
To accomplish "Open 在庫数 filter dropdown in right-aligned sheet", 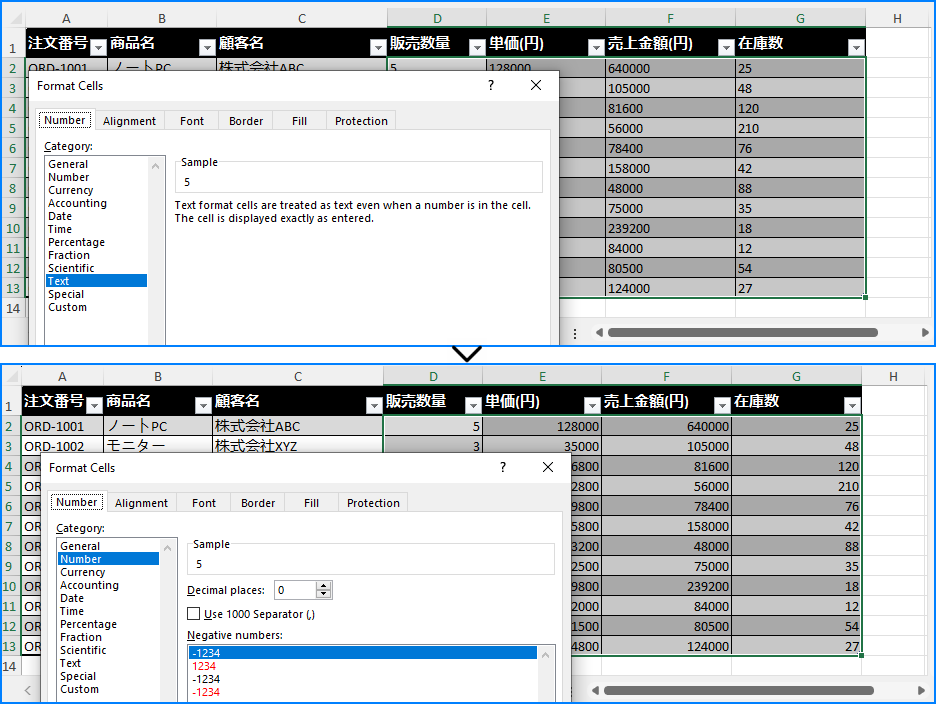I will coord(852,405).
